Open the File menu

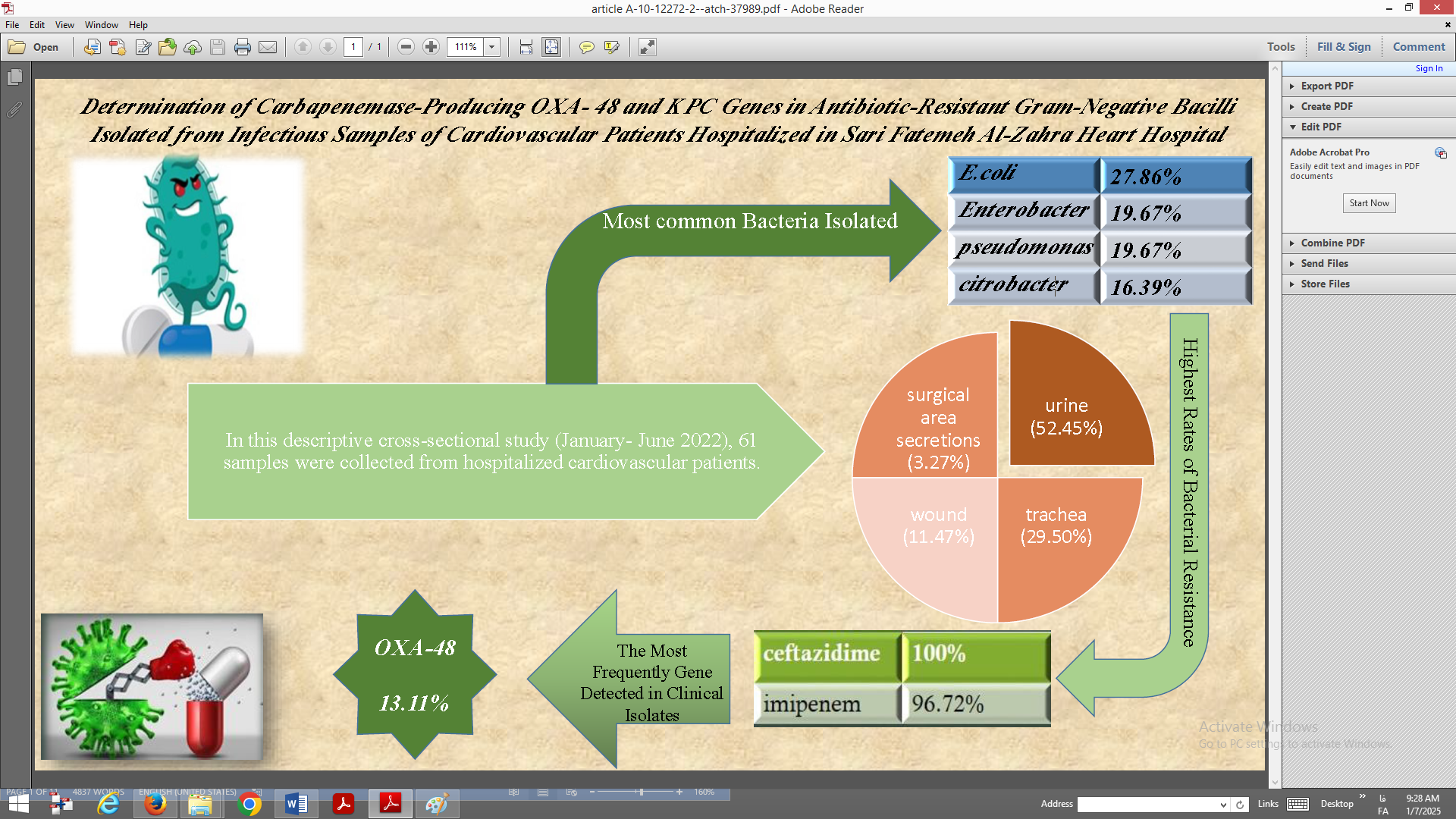click(12, 25)
